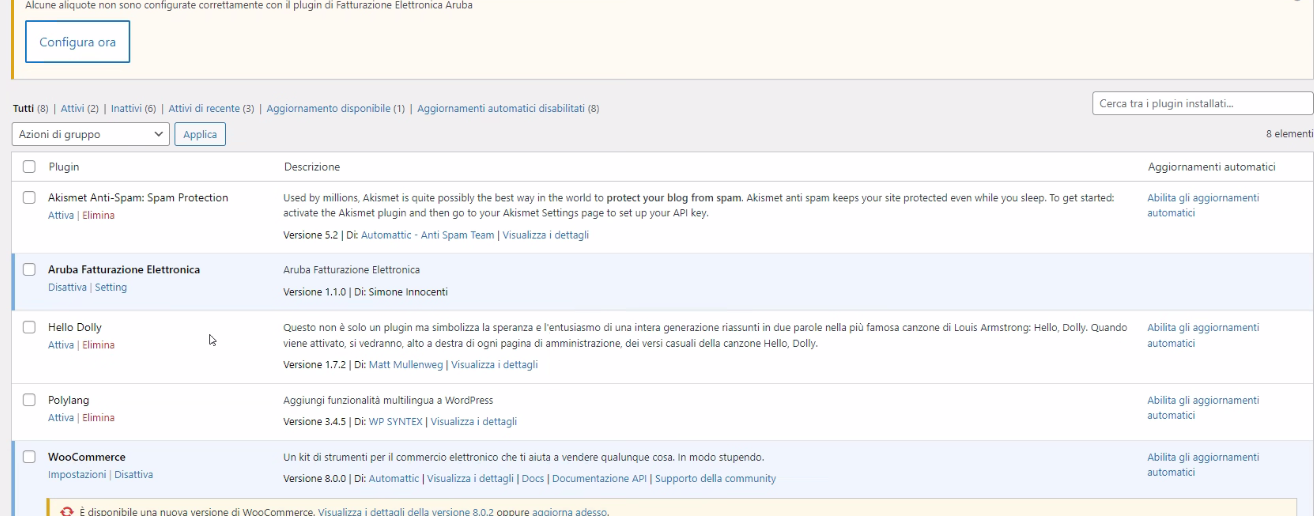This screenshot has height=516, width=1314.
Task: Open the Automattic - Anti Spam Team author link
Action: pyautogui.click(x=428, y=235)
